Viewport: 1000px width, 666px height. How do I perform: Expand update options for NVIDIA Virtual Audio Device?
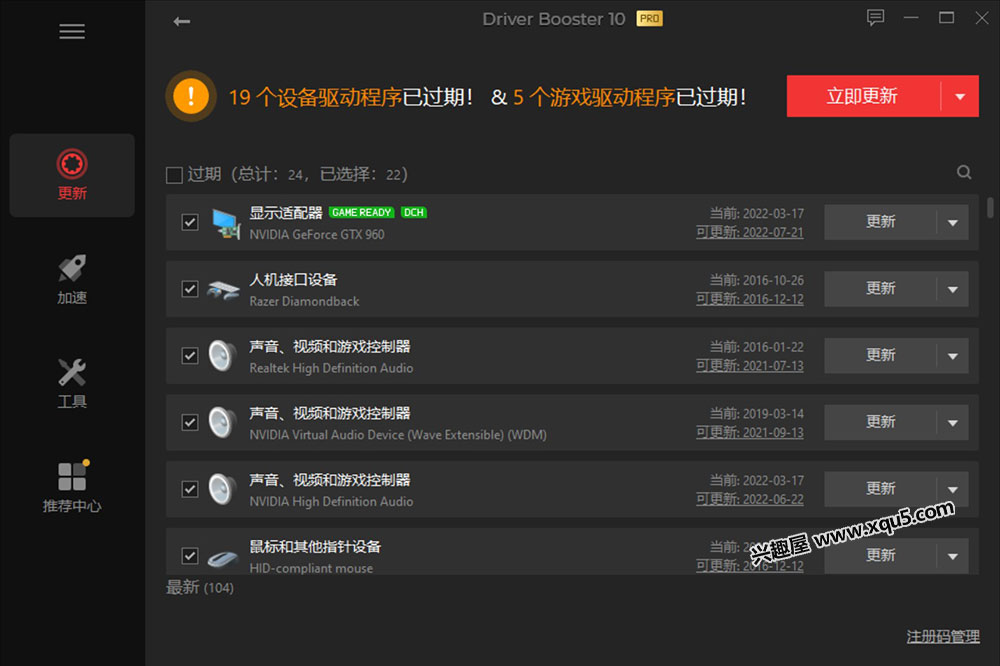click(953, 422)
